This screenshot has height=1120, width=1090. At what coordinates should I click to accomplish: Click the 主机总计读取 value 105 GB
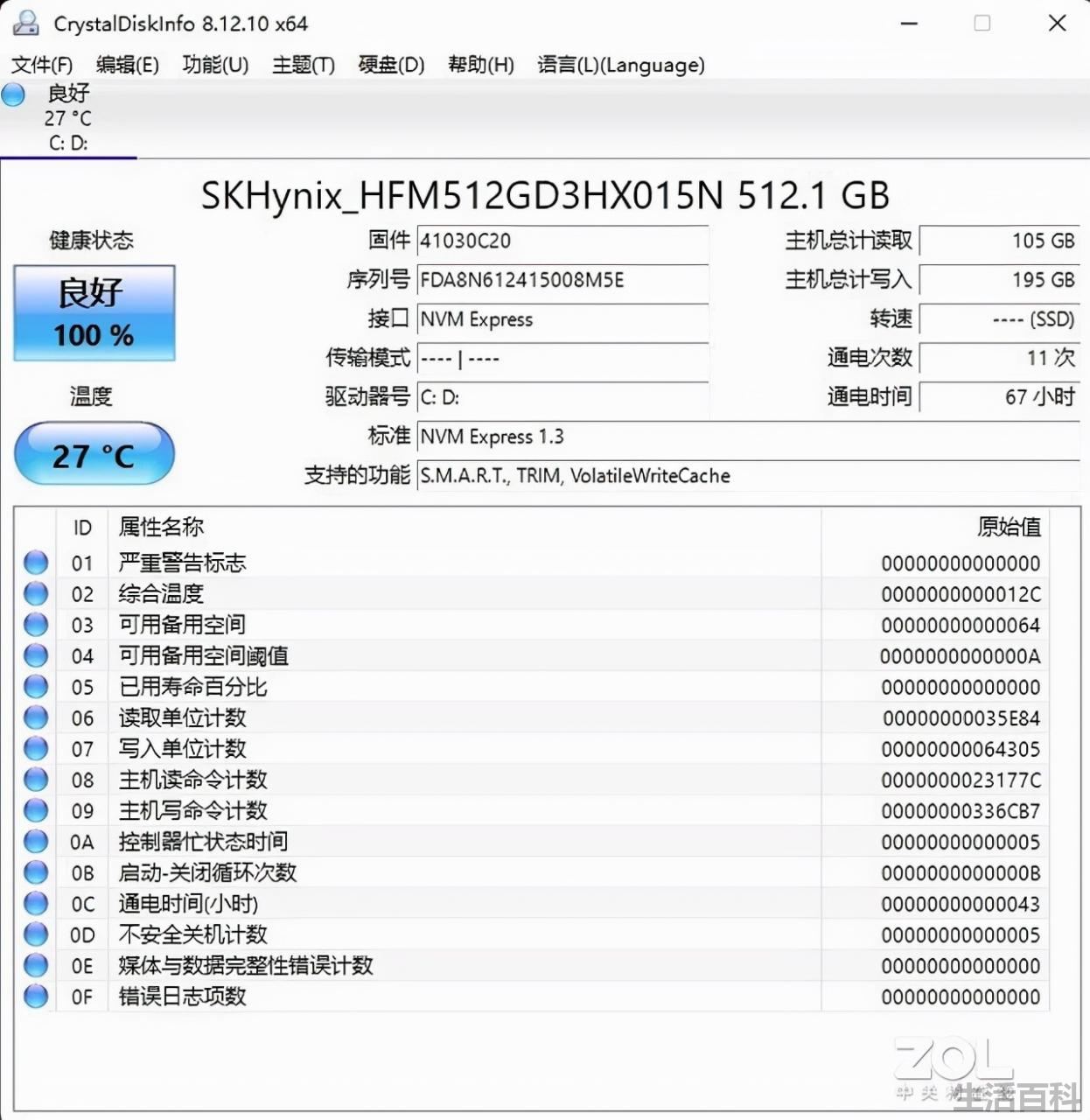[x=1000, y=241]
